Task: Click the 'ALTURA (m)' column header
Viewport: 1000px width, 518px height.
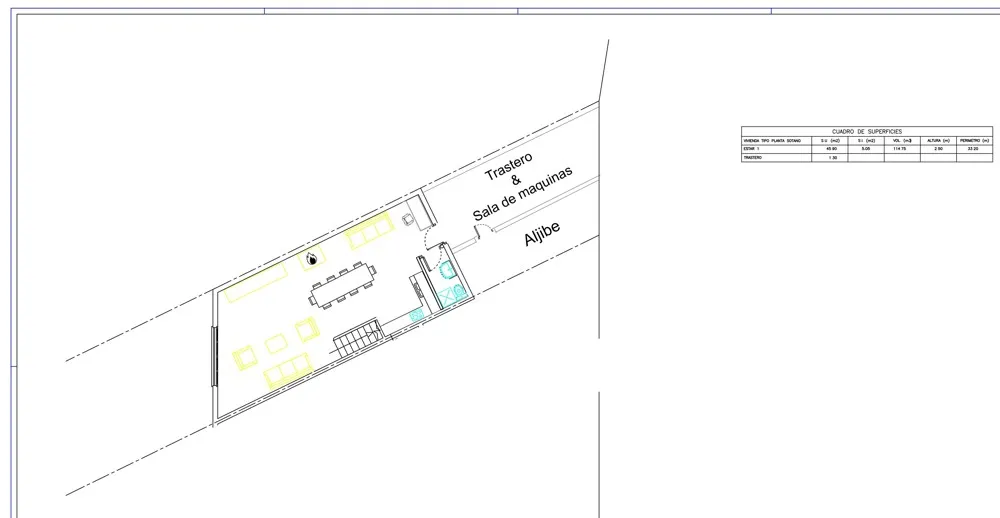Action: click(938, 141)
